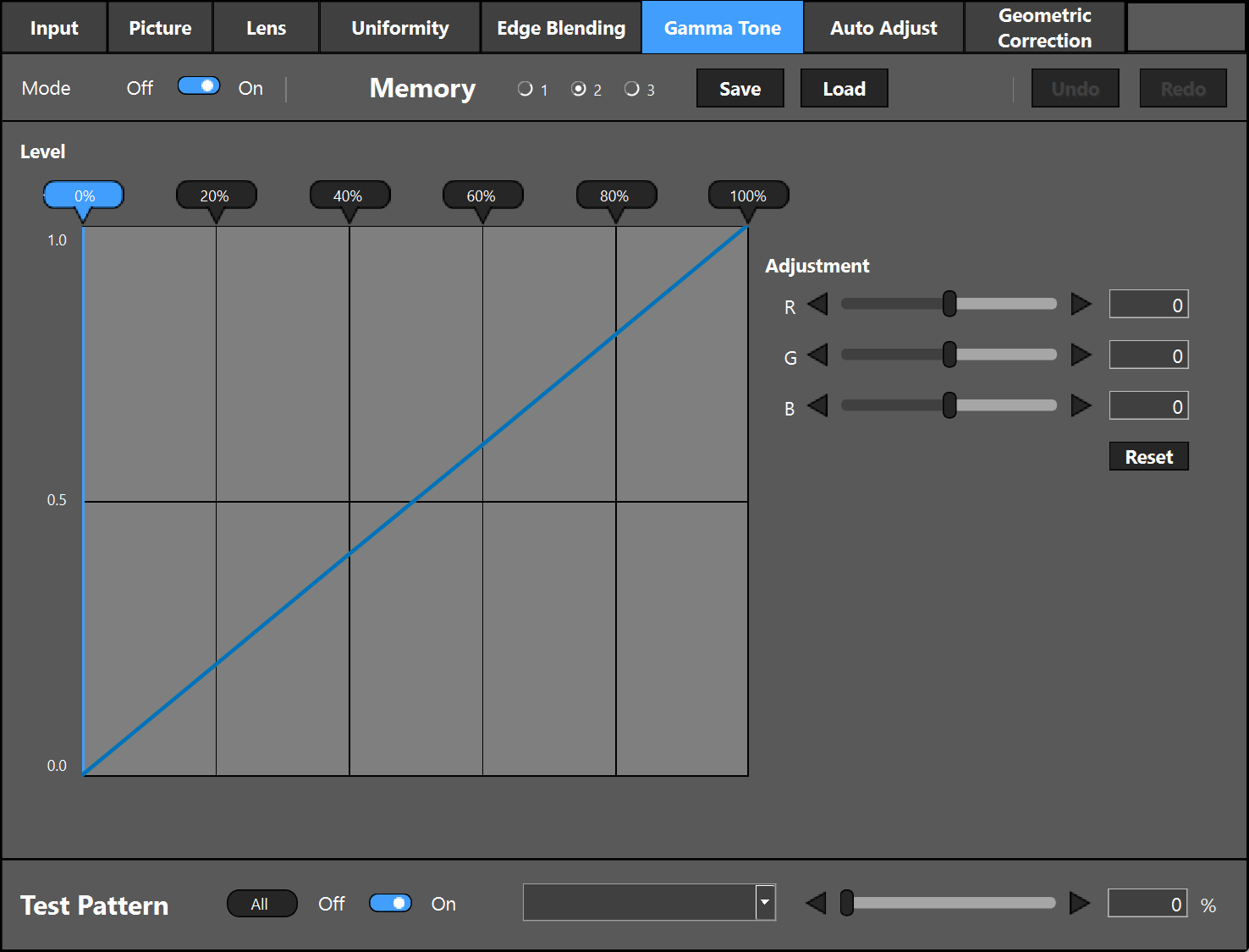The image size is (1249, 952).
Task: Click the R decrease left arrow
Action: [x=817, y=304]
